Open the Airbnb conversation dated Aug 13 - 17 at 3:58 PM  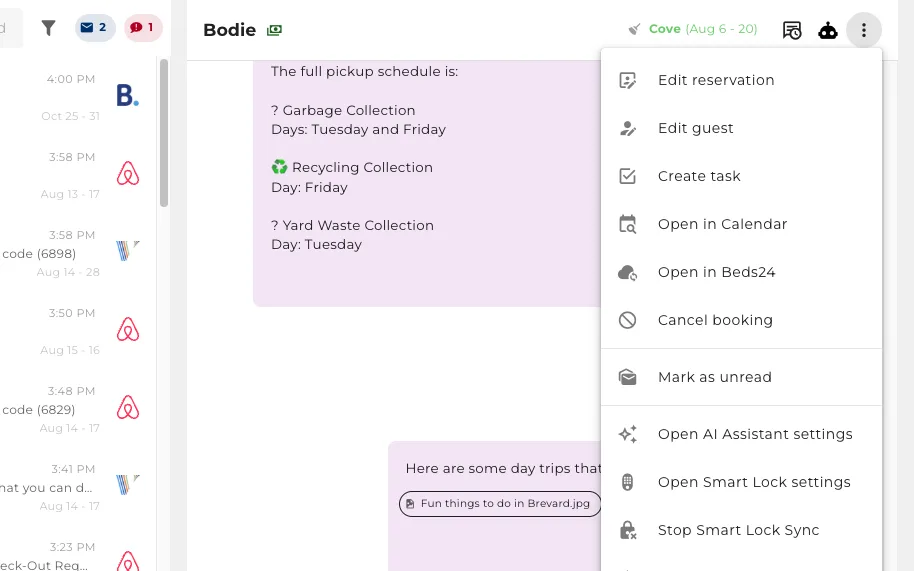[76, 175]
